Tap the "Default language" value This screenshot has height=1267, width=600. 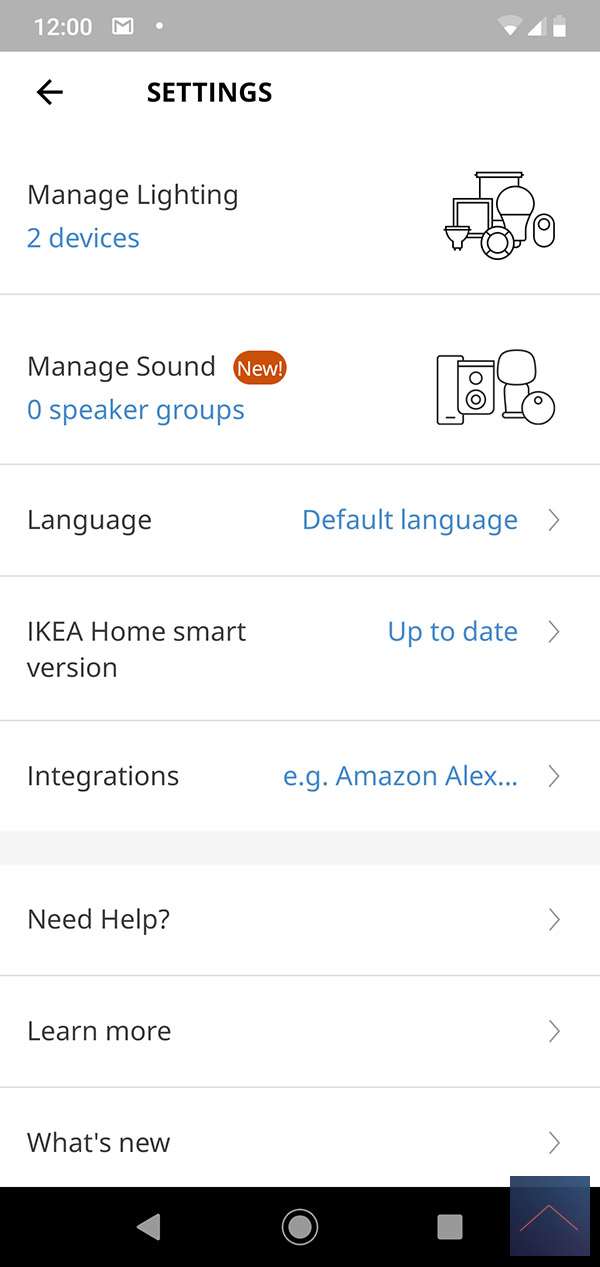point(410,520)
